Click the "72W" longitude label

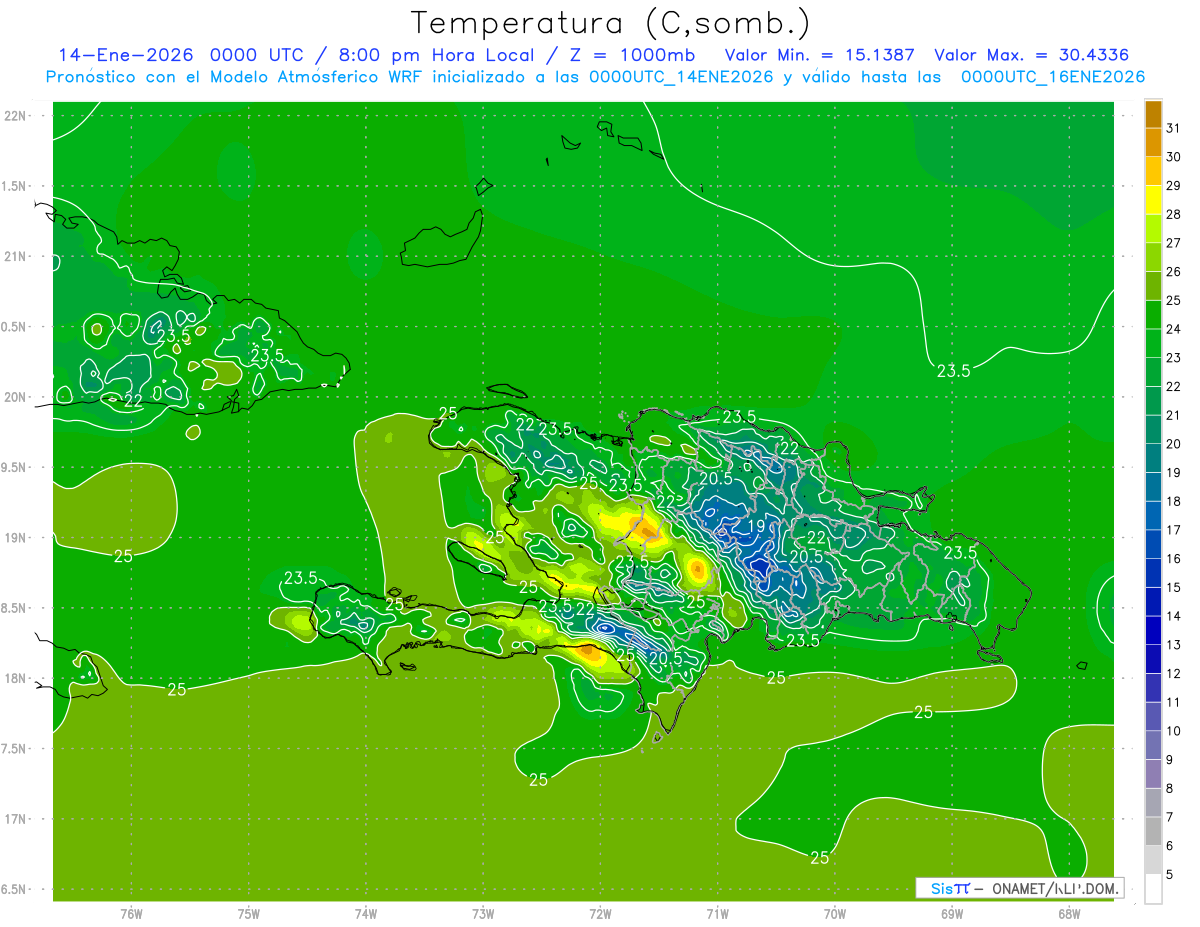click(600, 913)
